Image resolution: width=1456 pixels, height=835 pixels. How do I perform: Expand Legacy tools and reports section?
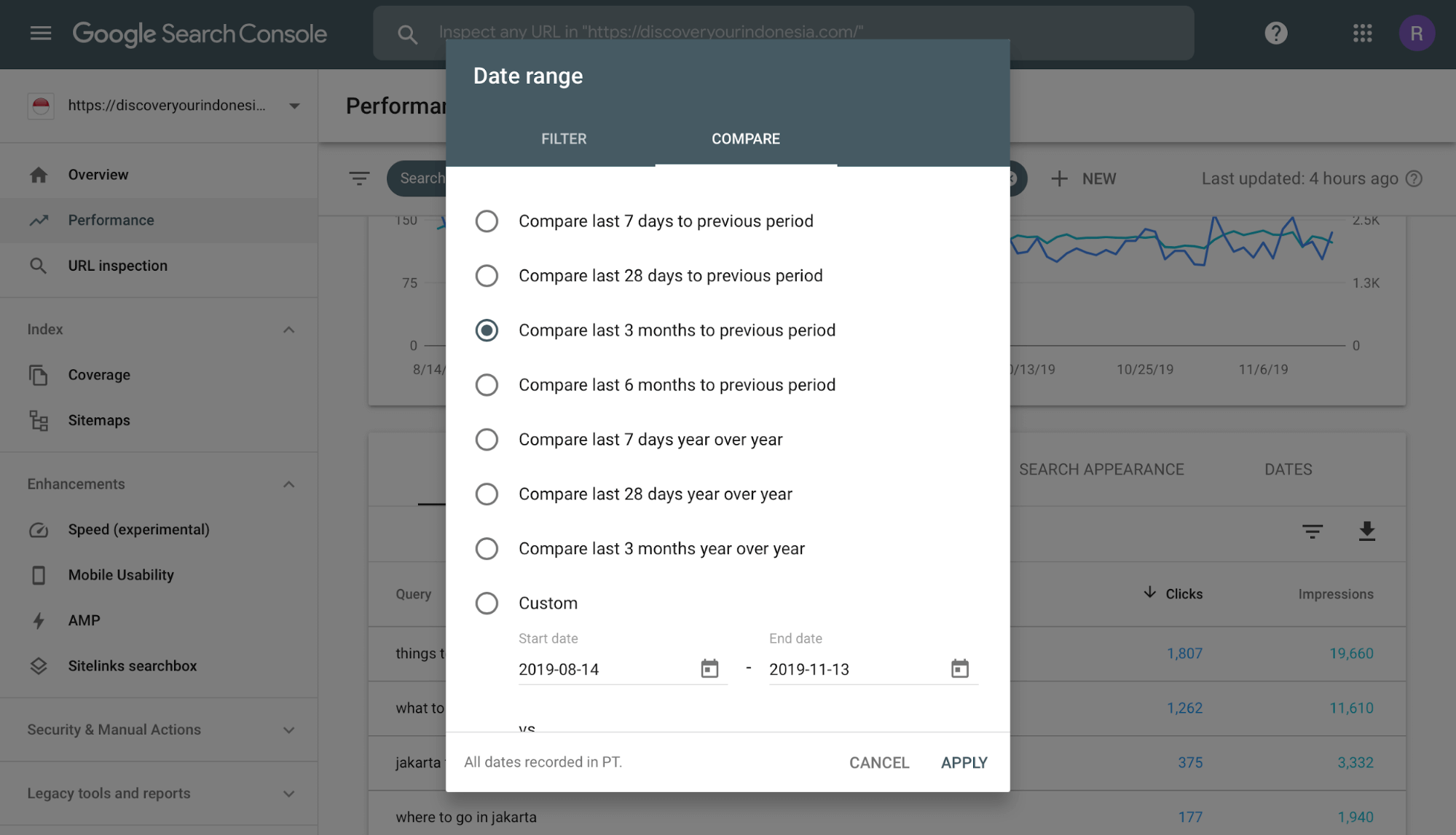(x=288, y=794)
